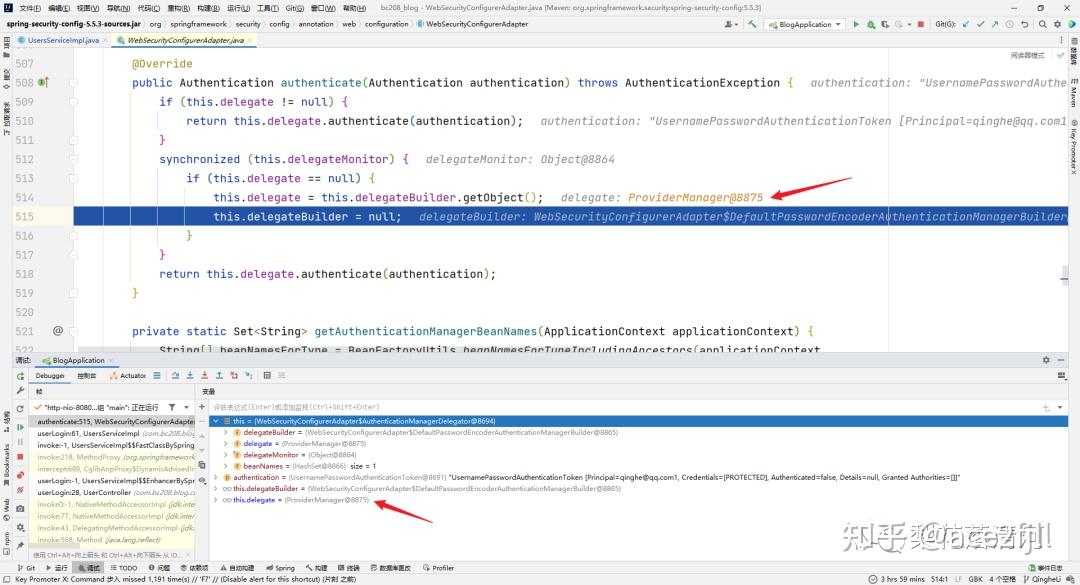The image size is (1080, 585).
Task: Click the Step Into icon in the debugger toolbar
Action: coord(192,375)
